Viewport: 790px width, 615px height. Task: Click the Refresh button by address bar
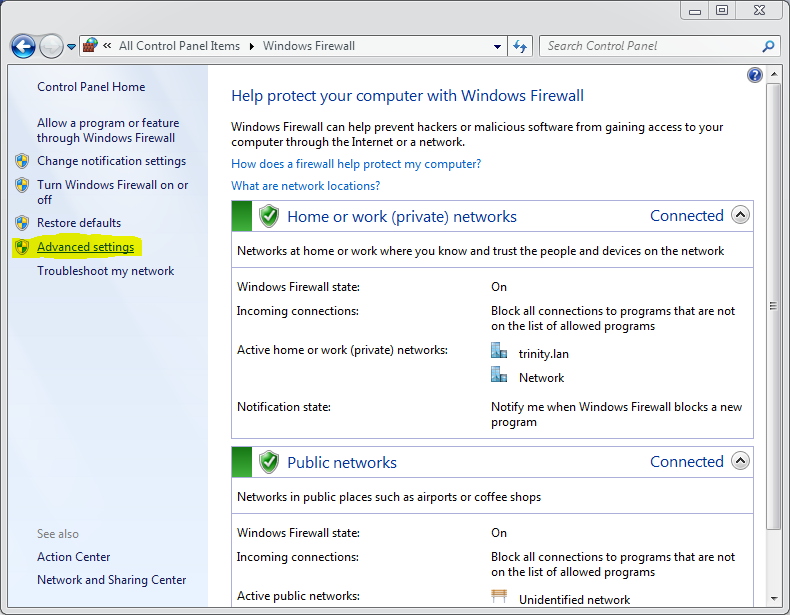520,46
